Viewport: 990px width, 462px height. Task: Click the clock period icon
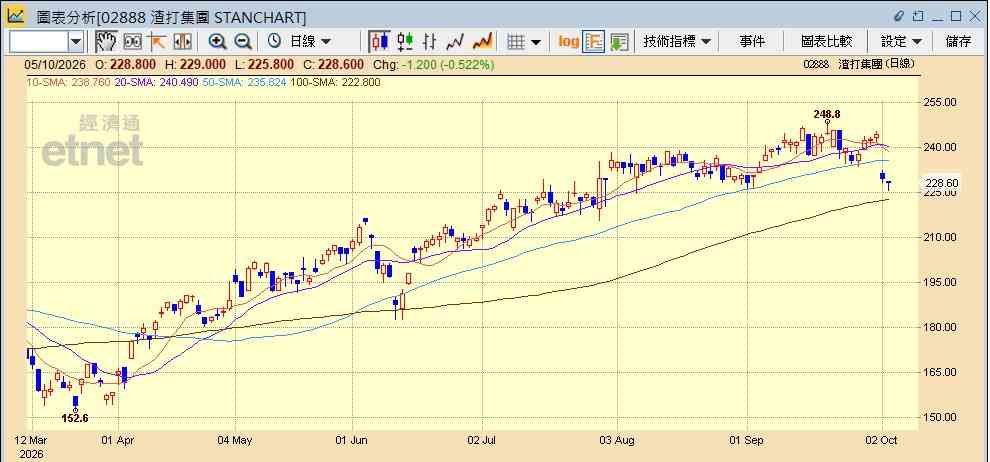(275, 42)
